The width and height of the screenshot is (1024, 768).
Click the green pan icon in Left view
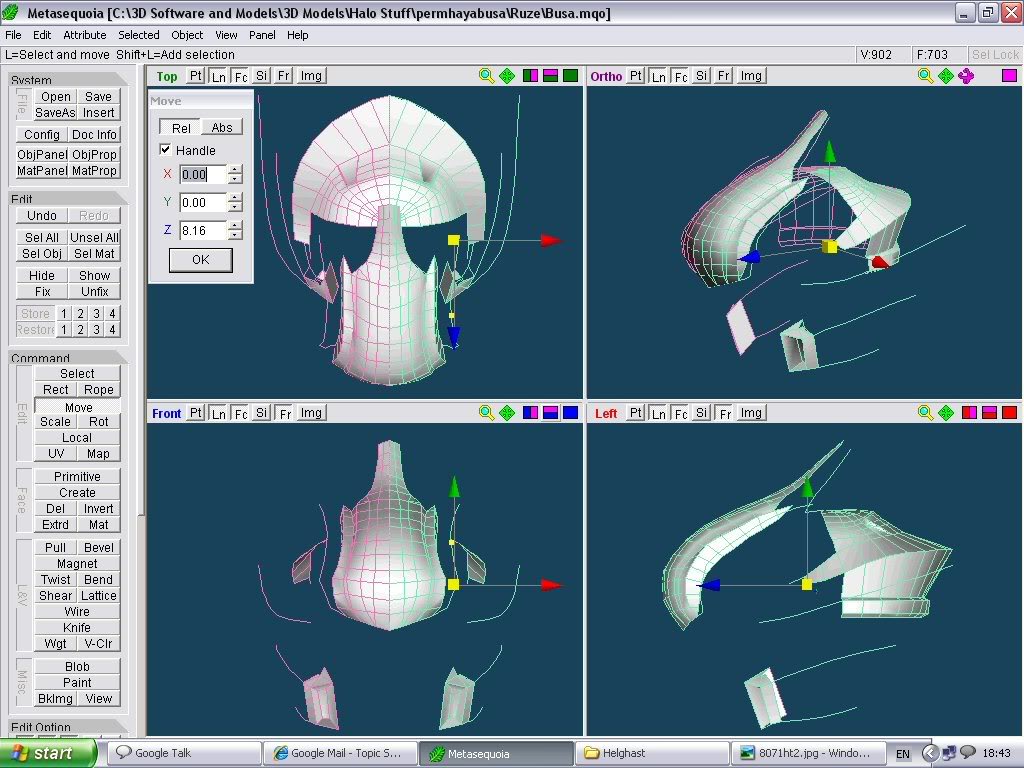point(946,413)
